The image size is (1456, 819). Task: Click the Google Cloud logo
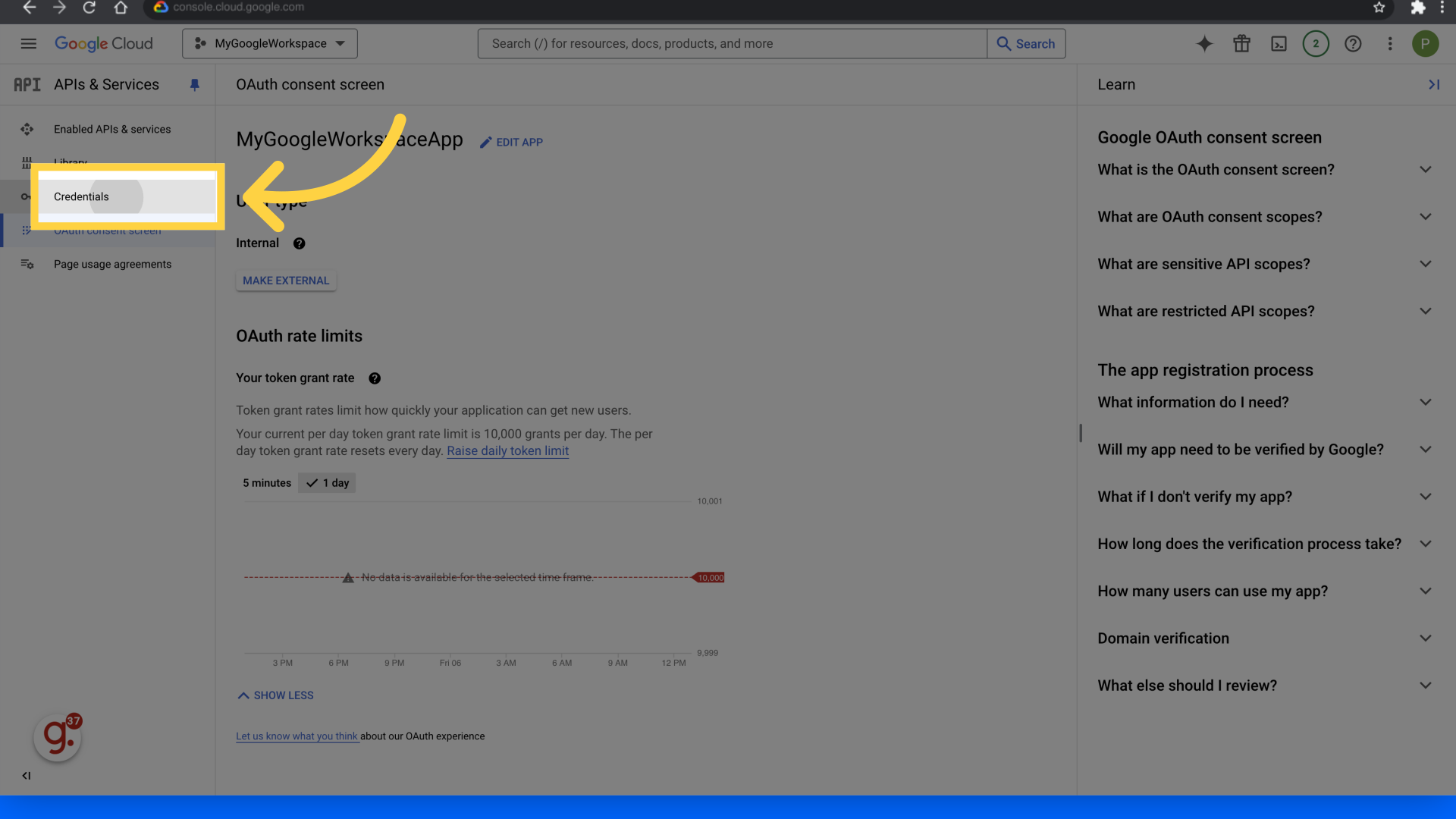[104, 44]
